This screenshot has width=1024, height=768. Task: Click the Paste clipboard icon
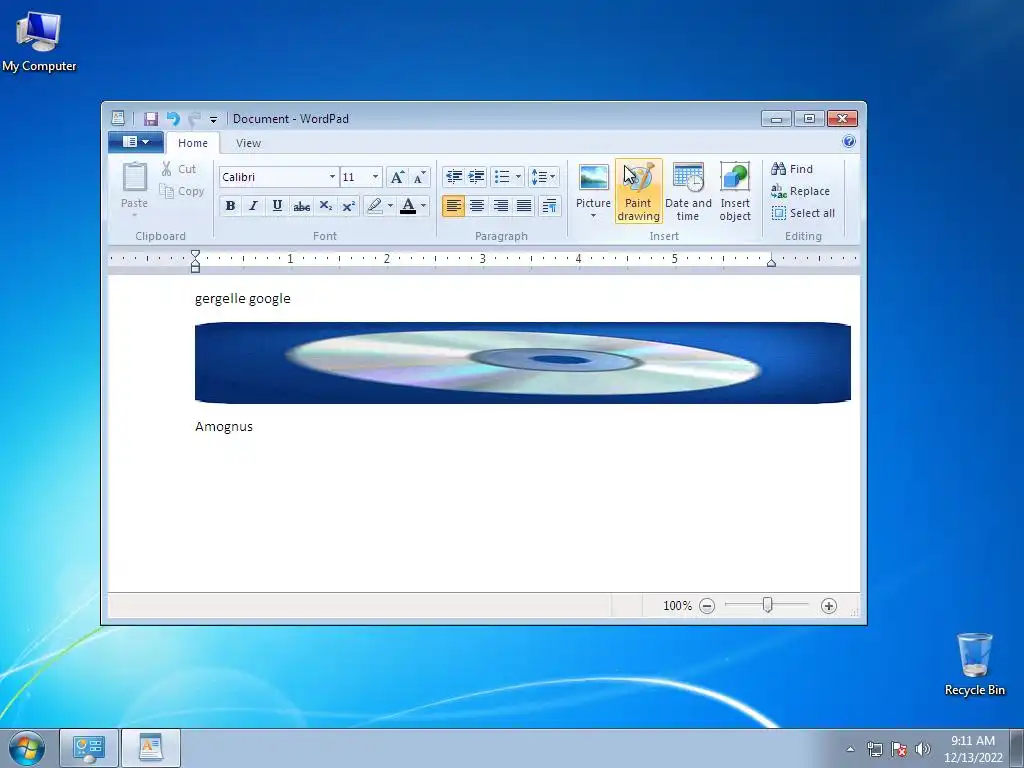click(x=135, y=178)
